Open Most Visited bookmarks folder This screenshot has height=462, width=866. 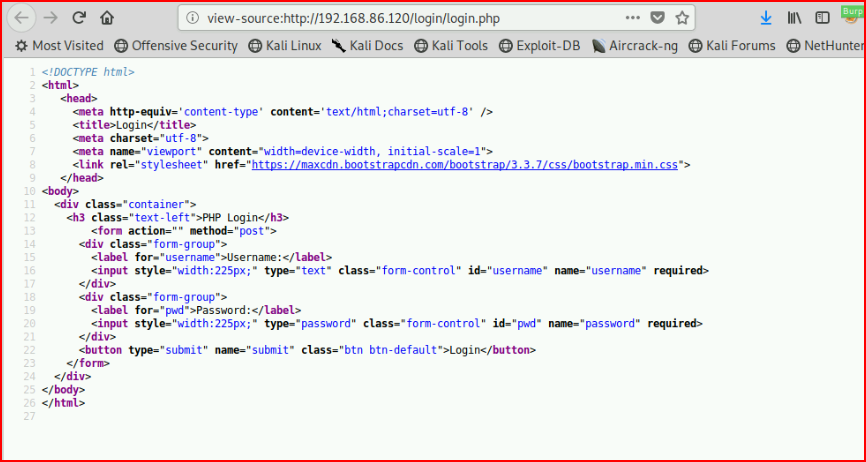(59, 46)
